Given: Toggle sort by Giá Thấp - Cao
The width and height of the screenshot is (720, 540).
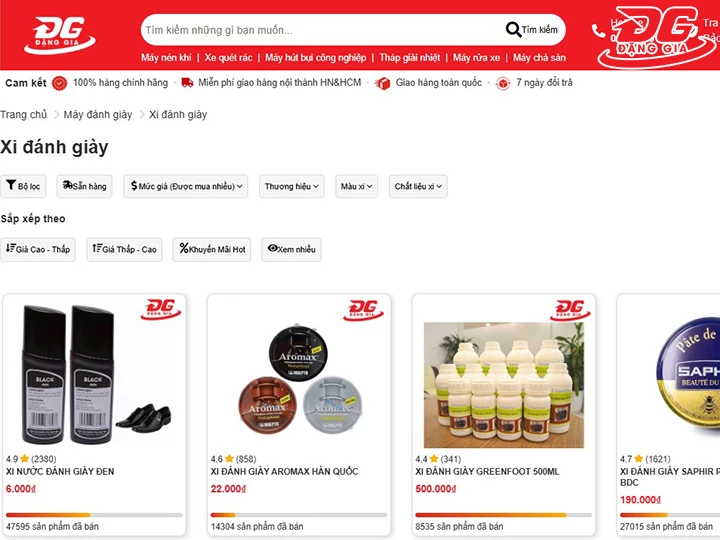Looking at the screenshot, I should click(124, 249).
